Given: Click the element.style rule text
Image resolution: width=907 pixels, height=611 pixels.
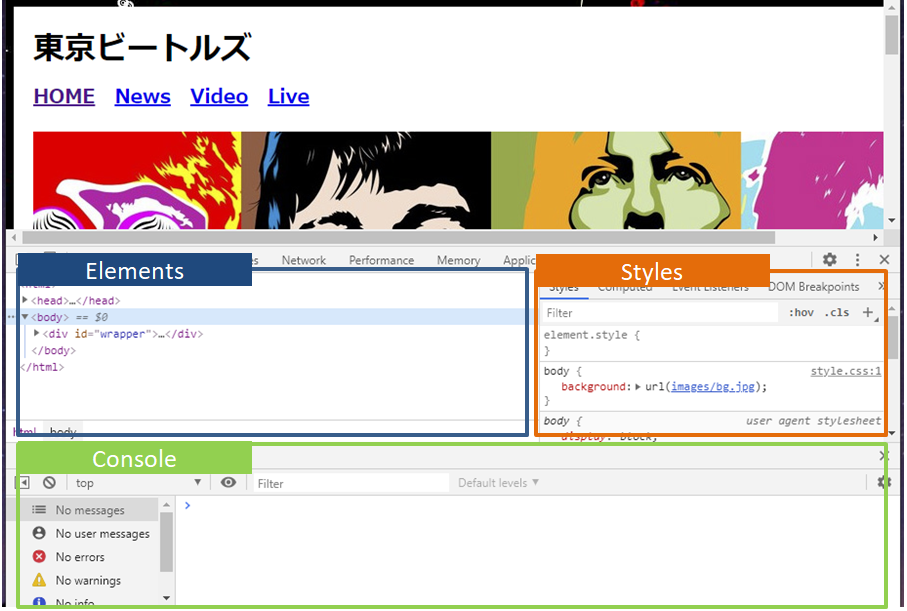Looking at the screenshot, I should [x=591, y=334].
